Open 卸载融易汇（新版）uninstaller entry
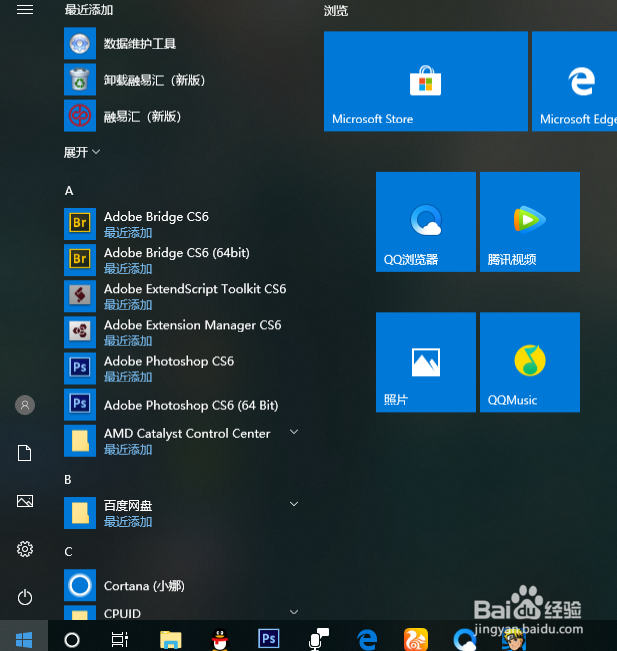This screenshot has height=651, width=617. 183,80
